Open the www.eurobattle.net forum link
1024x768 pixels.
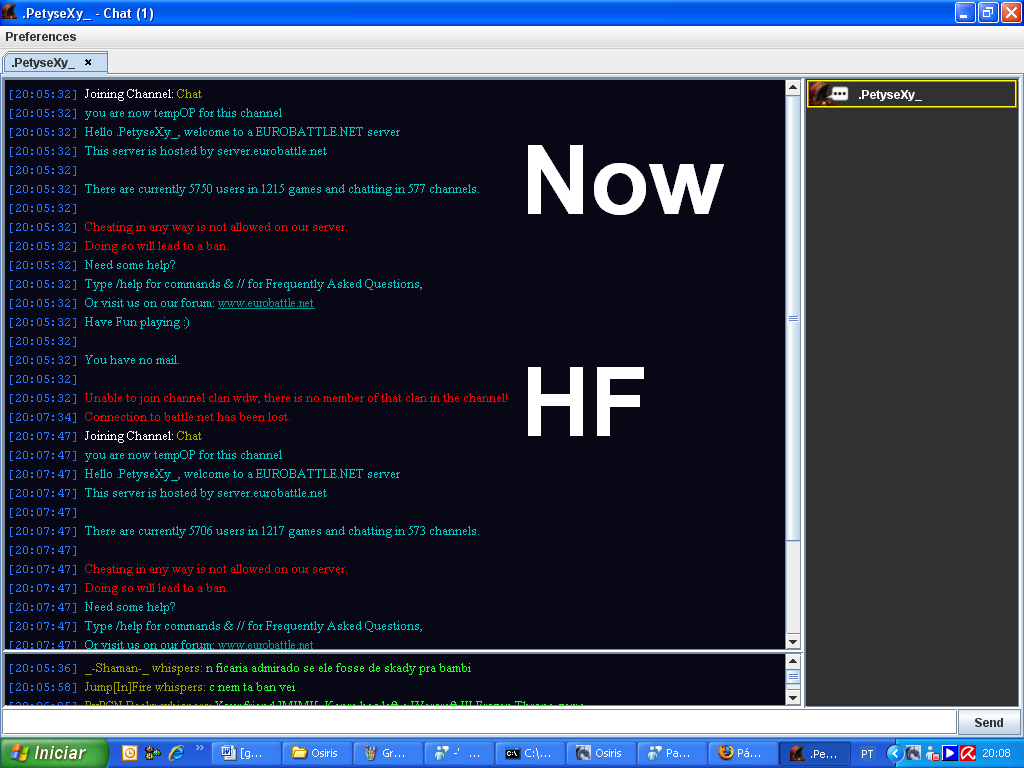(266, 303)
